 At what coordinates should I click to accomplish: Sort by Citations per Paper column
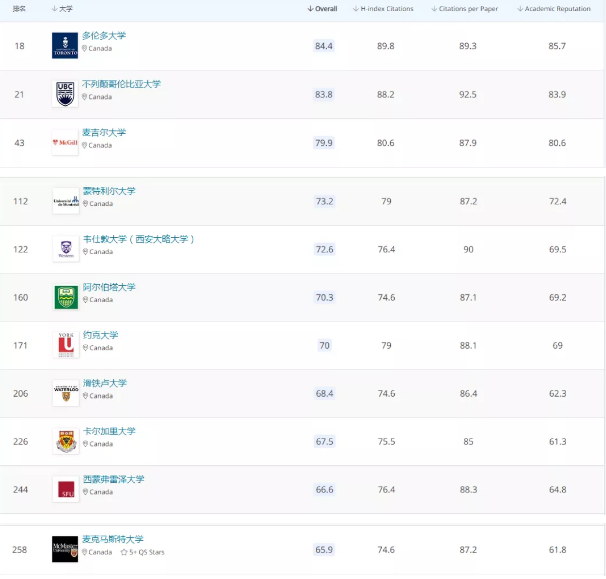pyautogui.click(x=465, y=9)
